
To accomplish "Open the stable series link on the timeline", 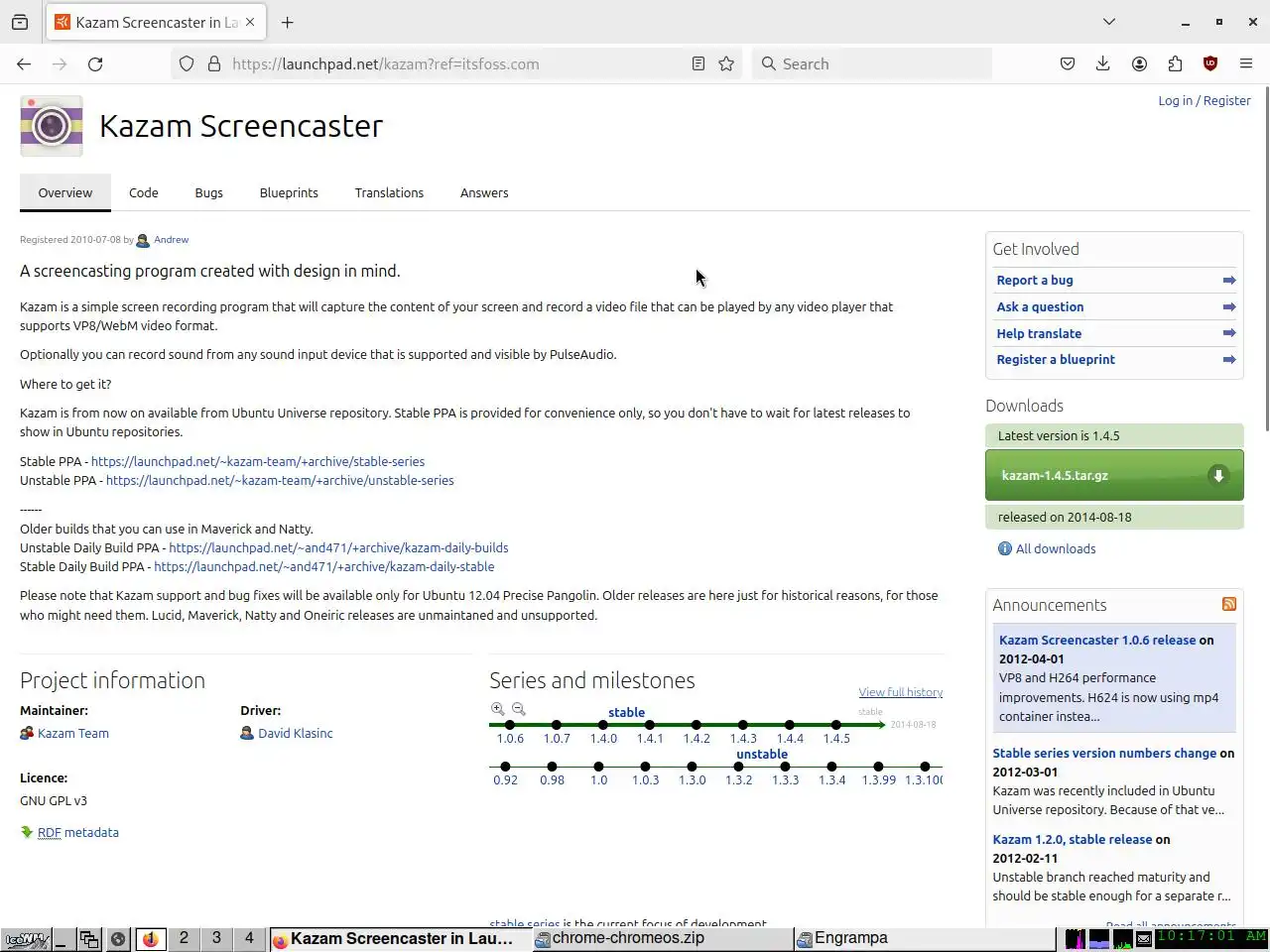I will [626, 712].
